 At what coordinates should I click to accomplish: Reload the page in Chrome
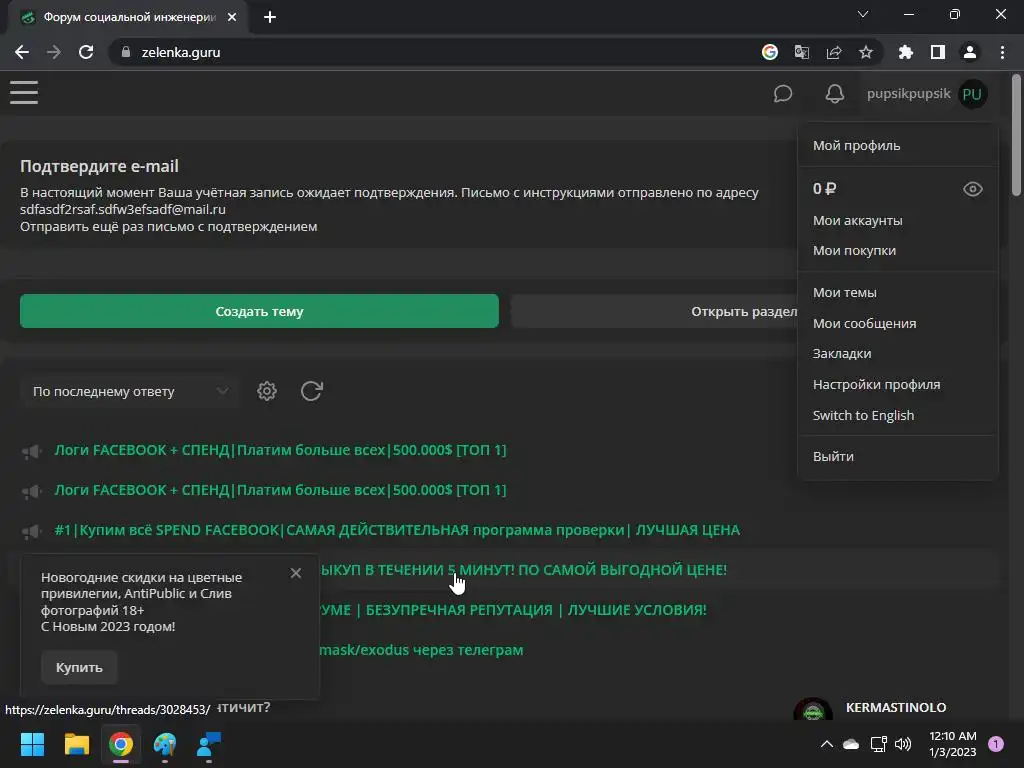(x=86, y=52)
